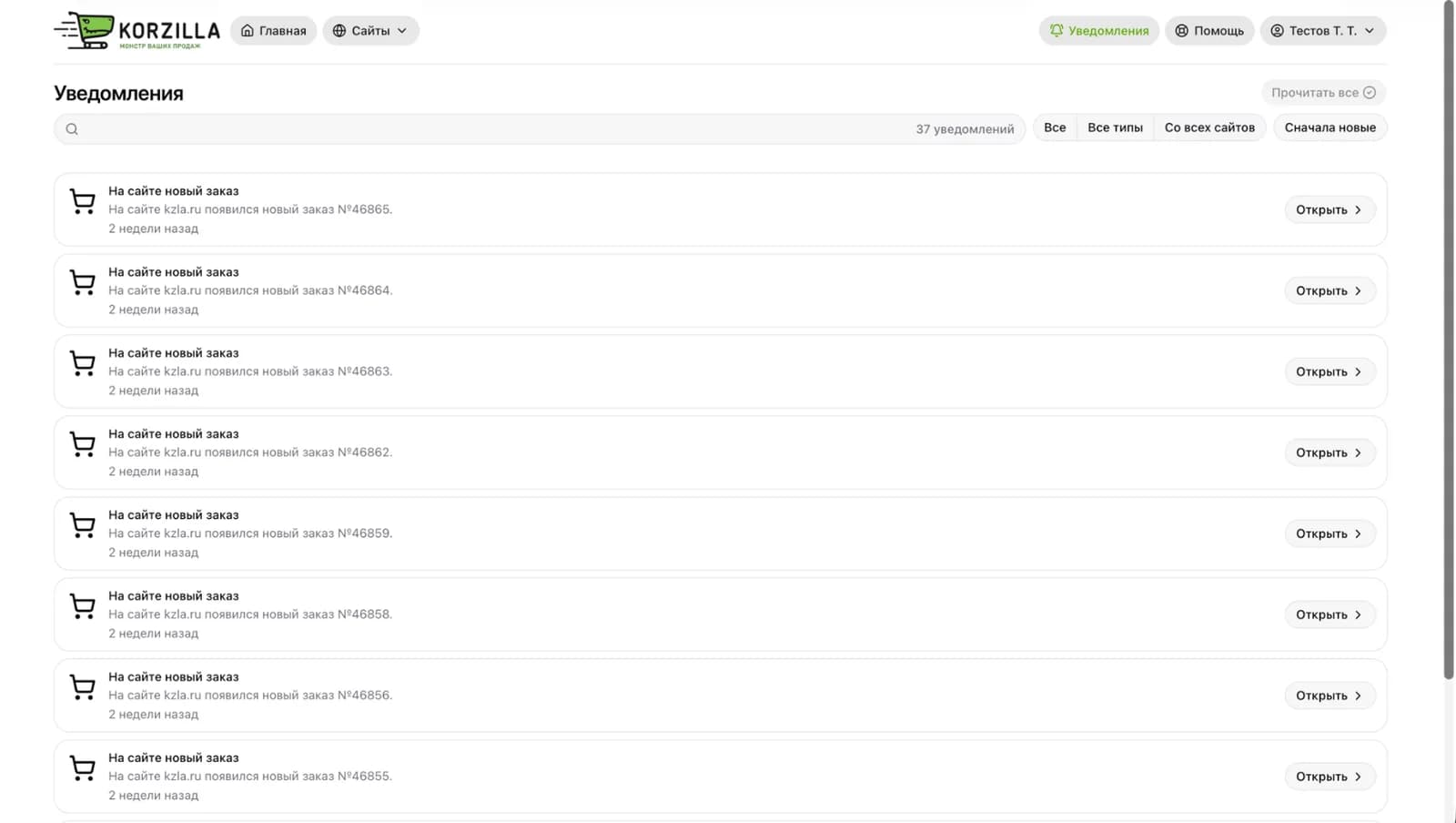Open order №46865 notification
This screenshot has height=823, width=1456.
click(x=1330, y=210)
